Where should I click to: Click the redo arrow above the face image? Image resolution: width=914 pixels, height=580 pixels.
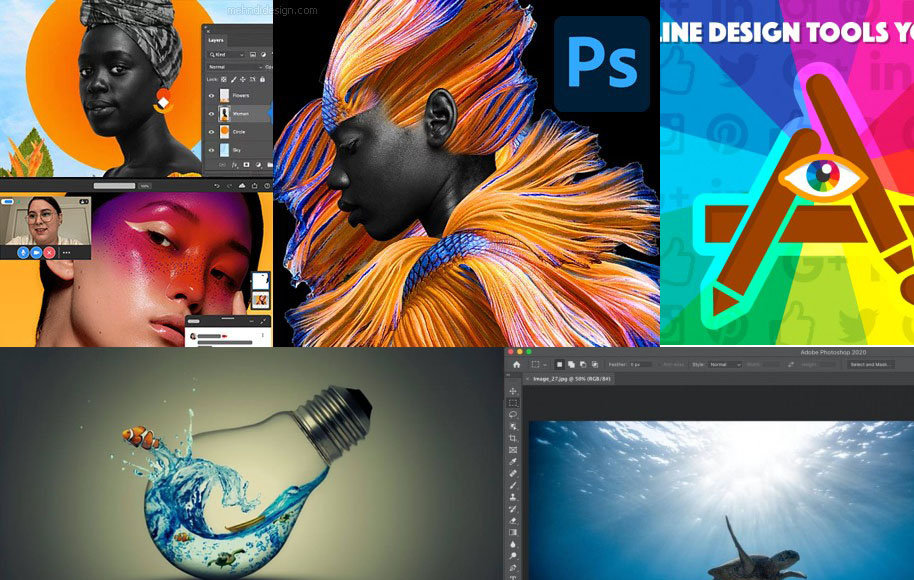[x=228, y=186]
